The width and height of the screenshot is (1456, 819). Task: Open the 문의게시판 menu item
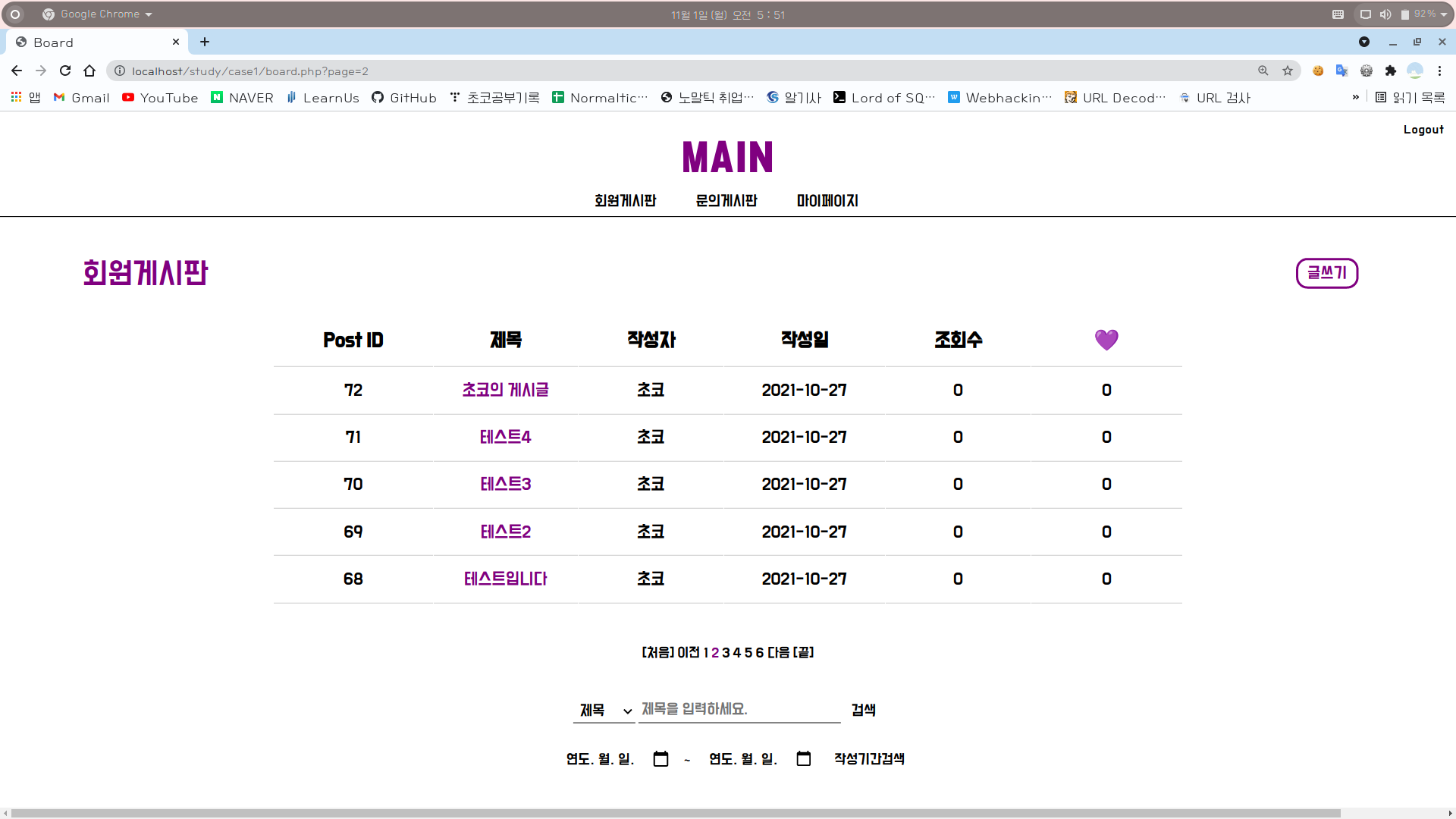coord(726,201)
